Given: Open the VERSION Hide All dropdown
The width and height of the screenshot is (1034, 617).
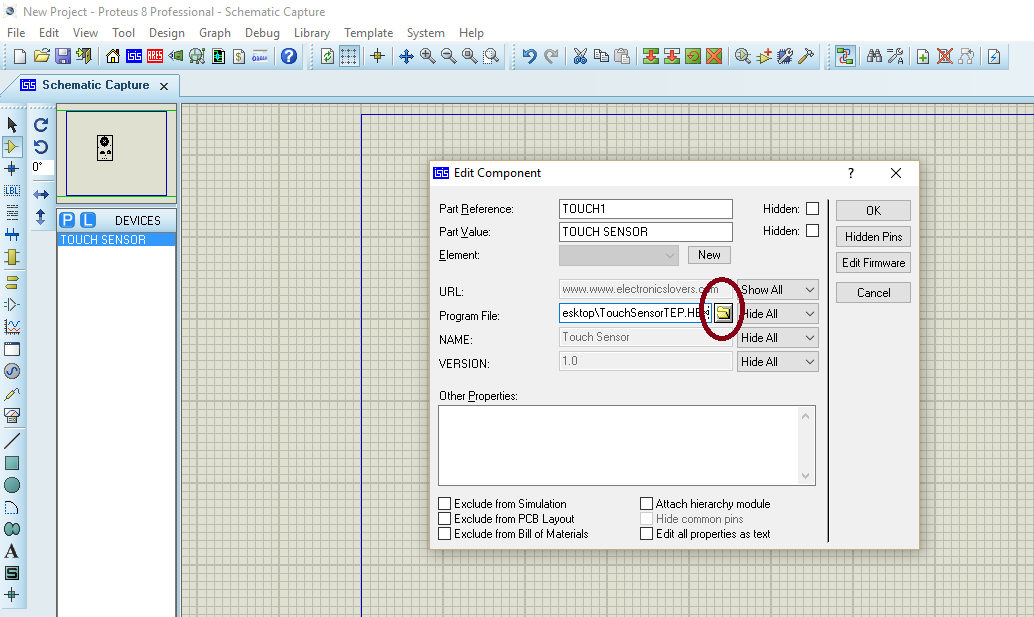Looking at the screenshot, I should click(777, 361).
